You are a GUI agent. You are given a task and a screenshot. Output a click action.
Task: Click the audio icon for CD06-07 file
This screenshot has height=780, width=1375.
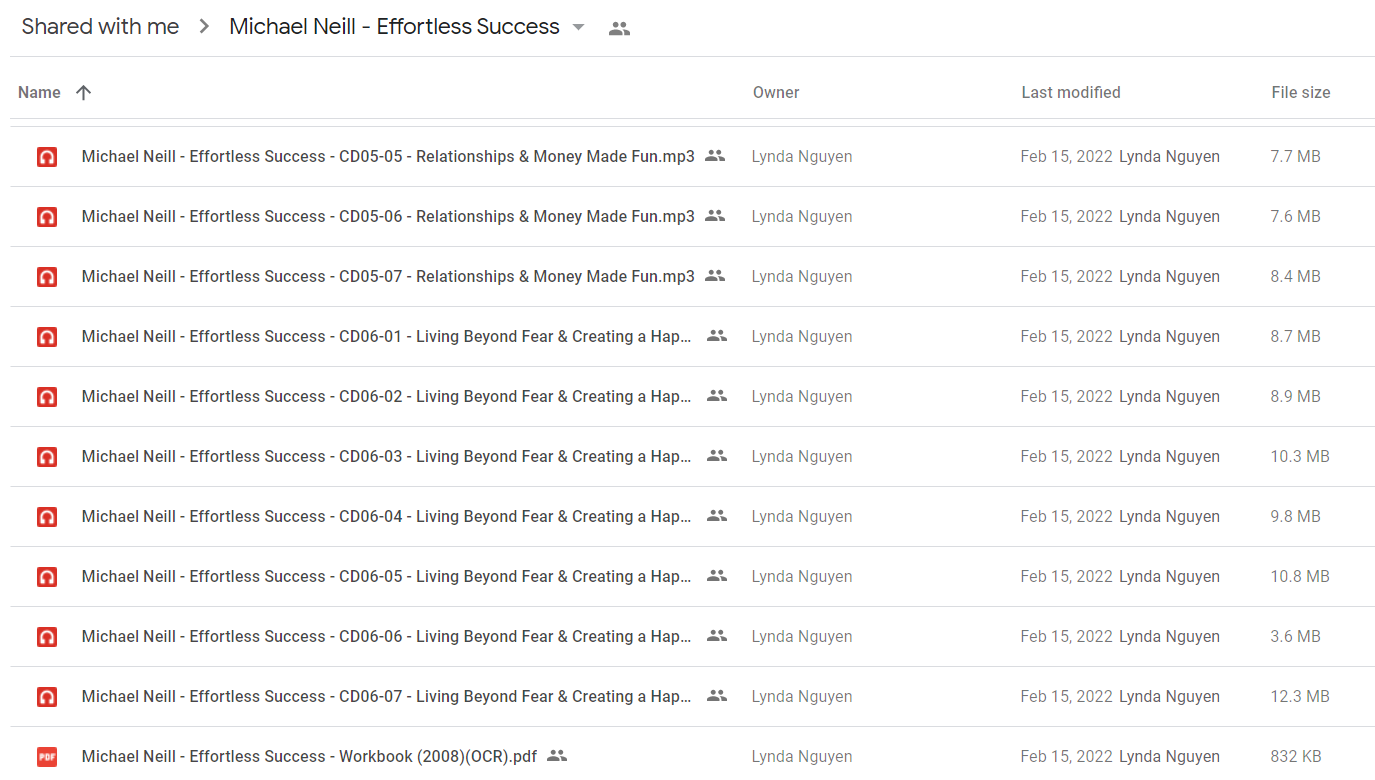[47, 697]
